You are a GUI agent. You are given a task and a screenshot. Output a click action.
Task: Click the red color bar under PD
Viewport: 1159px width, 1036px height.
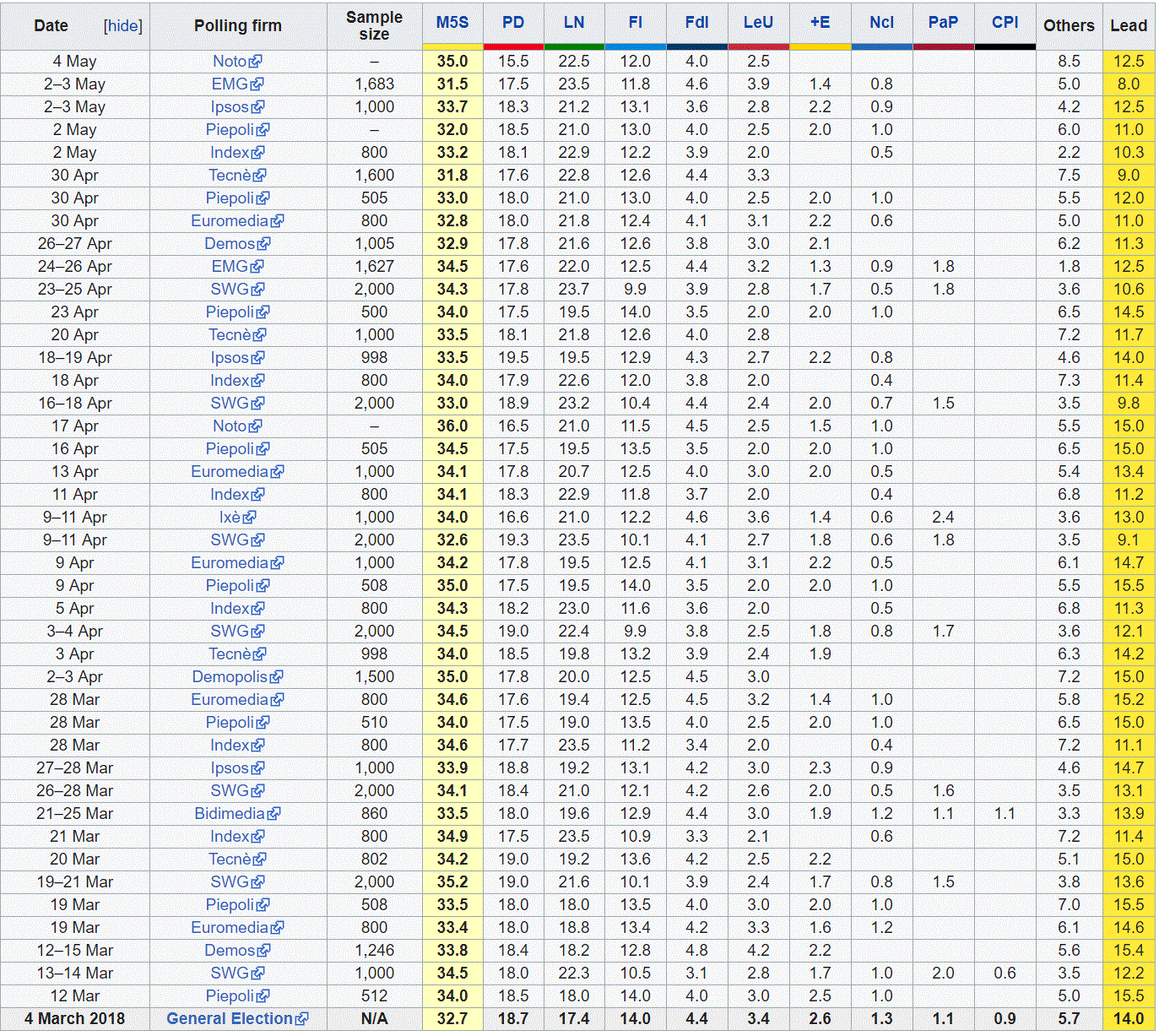[513, 46]
